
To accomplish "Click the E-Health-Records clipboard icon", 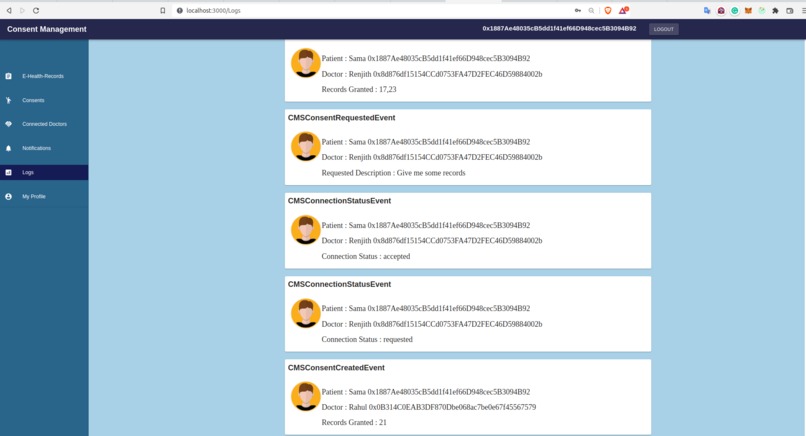I will (x=8, y=76).
